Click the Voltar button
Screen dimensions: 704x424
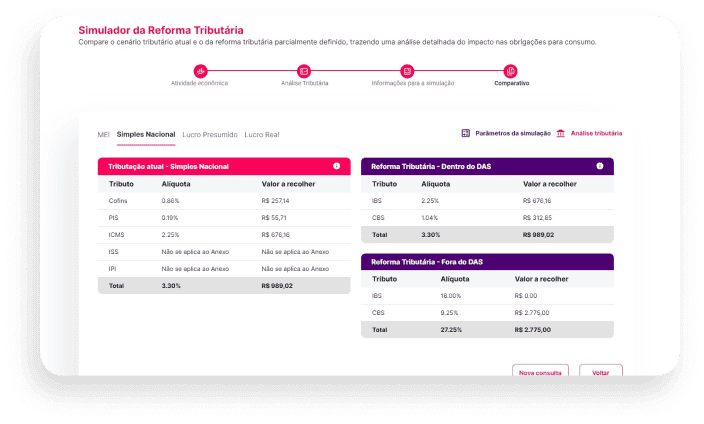pyautogui.click(x=600, y=372)
